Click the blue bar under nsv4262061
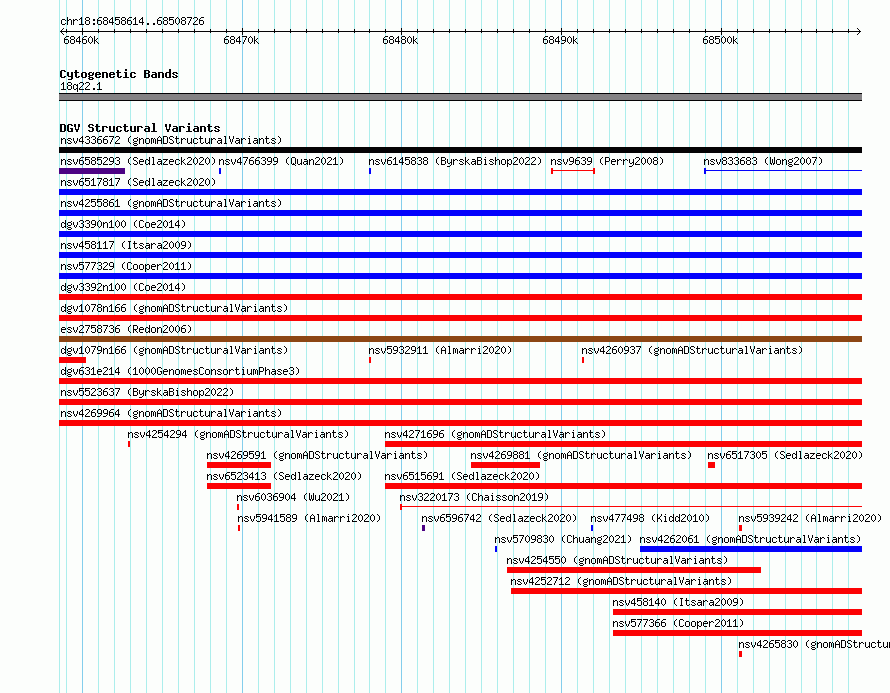The width and height of the screenshot is (890, 693). click(751, 549)
